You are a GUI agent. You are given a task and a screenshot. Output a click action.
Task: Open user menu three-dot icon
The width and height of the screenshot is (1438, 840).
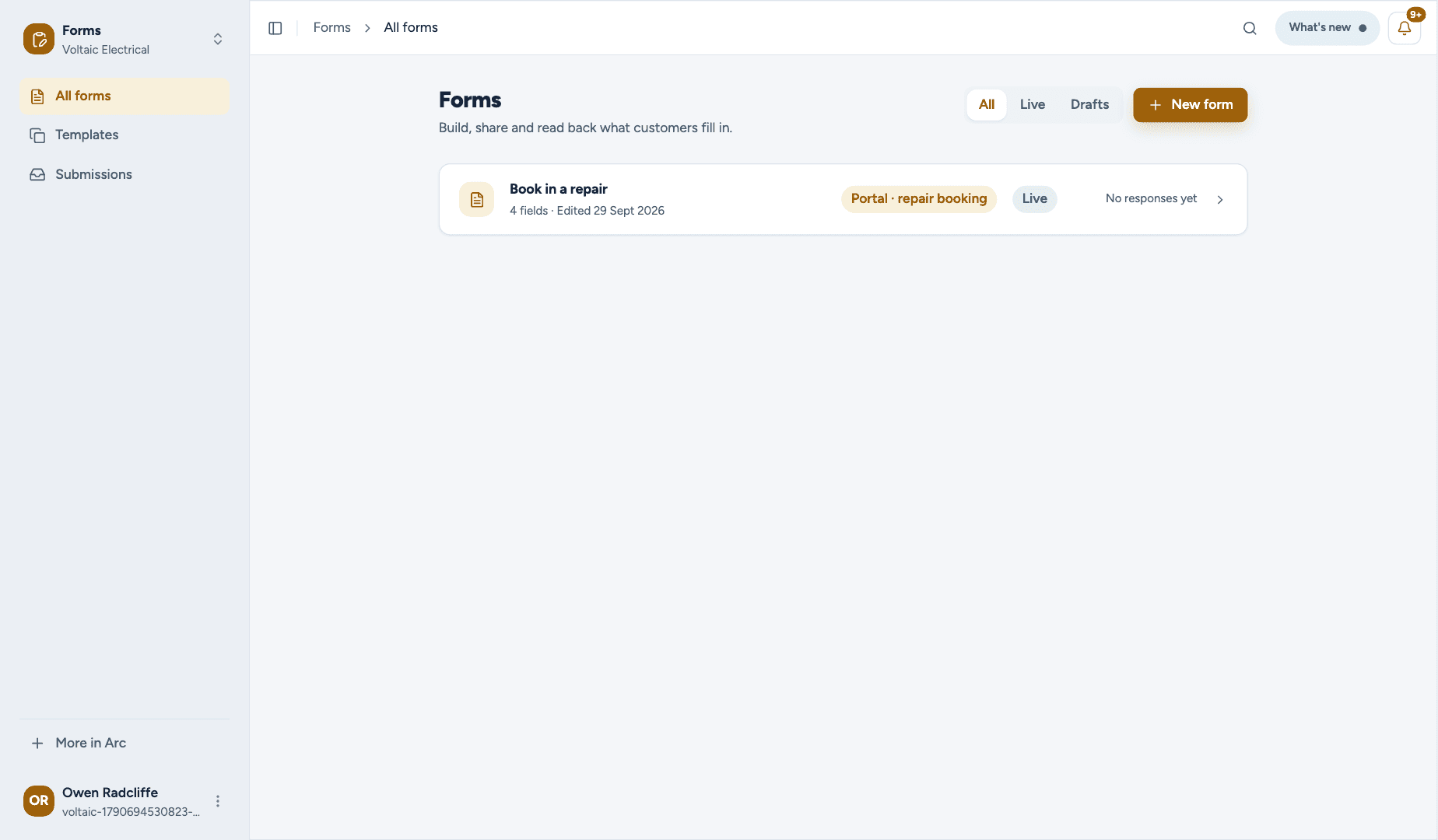click(x=218, y=801)
